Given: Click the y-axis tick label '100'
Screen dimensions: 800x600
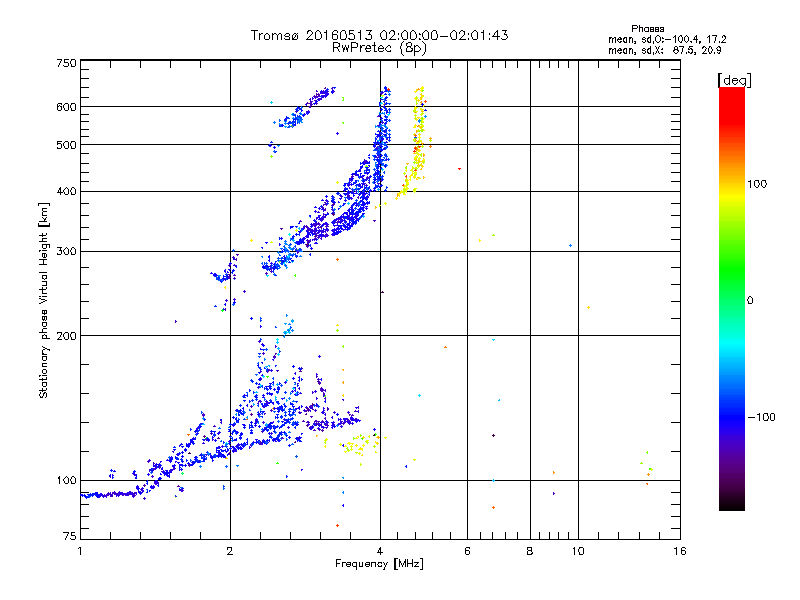Looking at the screenshot, I should click(x=66, y=480).
